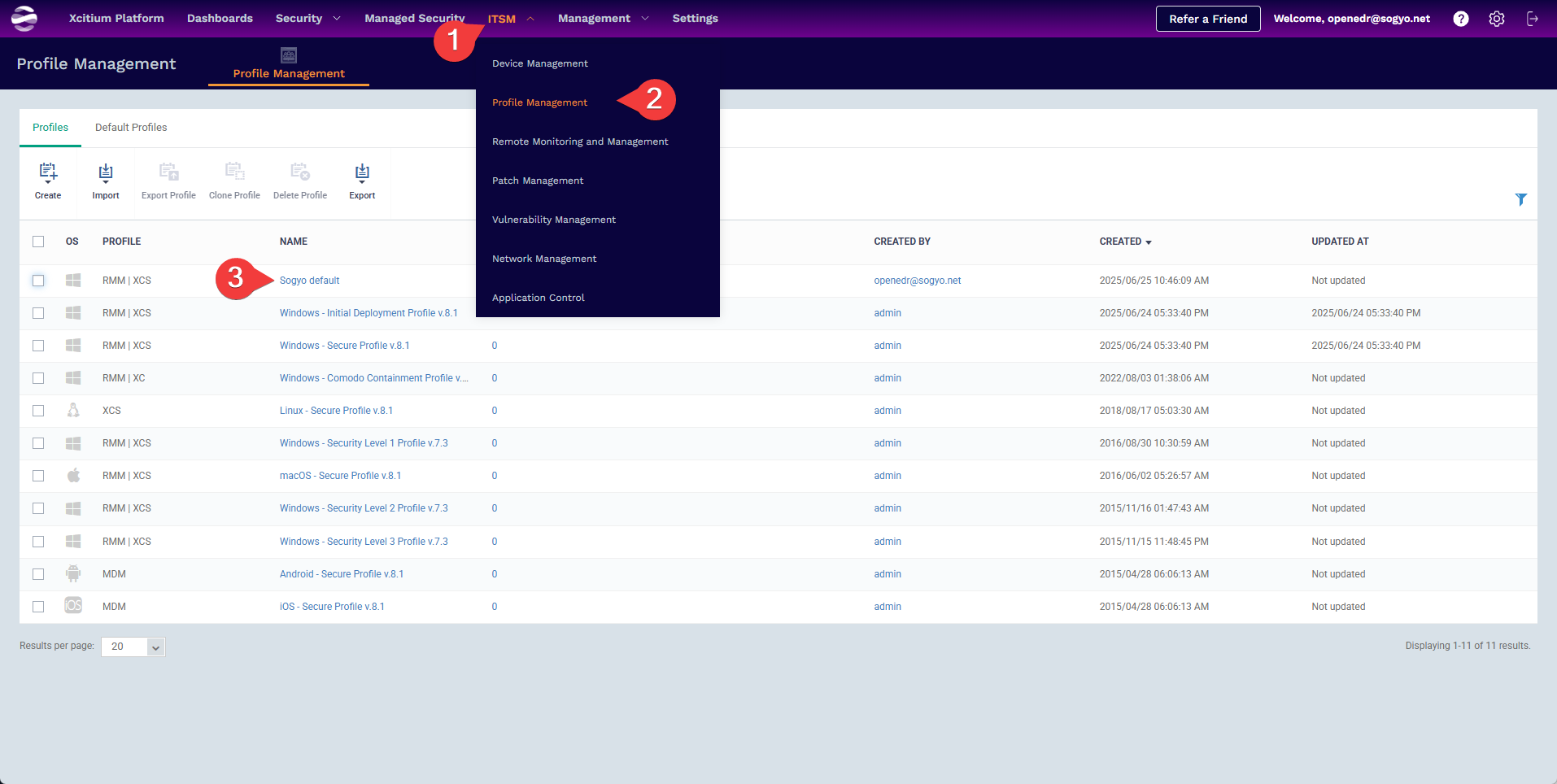
Task: Click the Import profile icon
Action: tap(106, 172)
